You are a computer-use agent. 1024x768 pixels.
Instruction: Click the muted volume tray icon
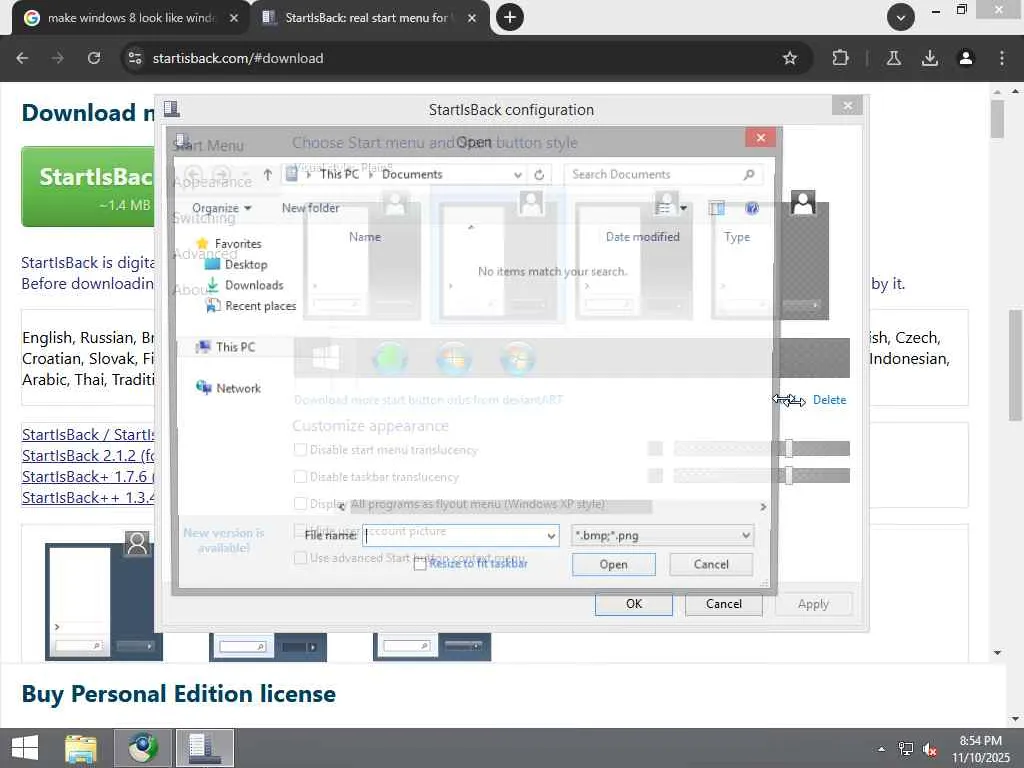930,749
